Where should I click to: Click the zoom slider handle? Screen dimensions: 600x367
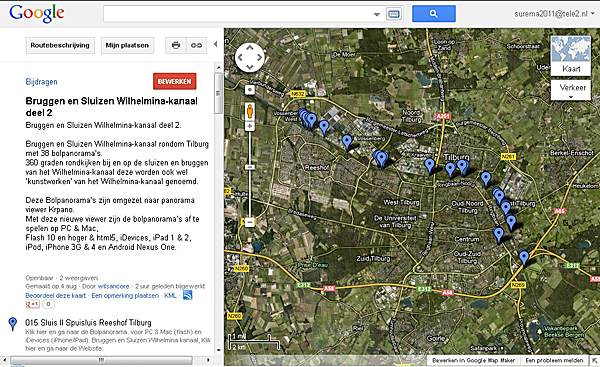249,167
